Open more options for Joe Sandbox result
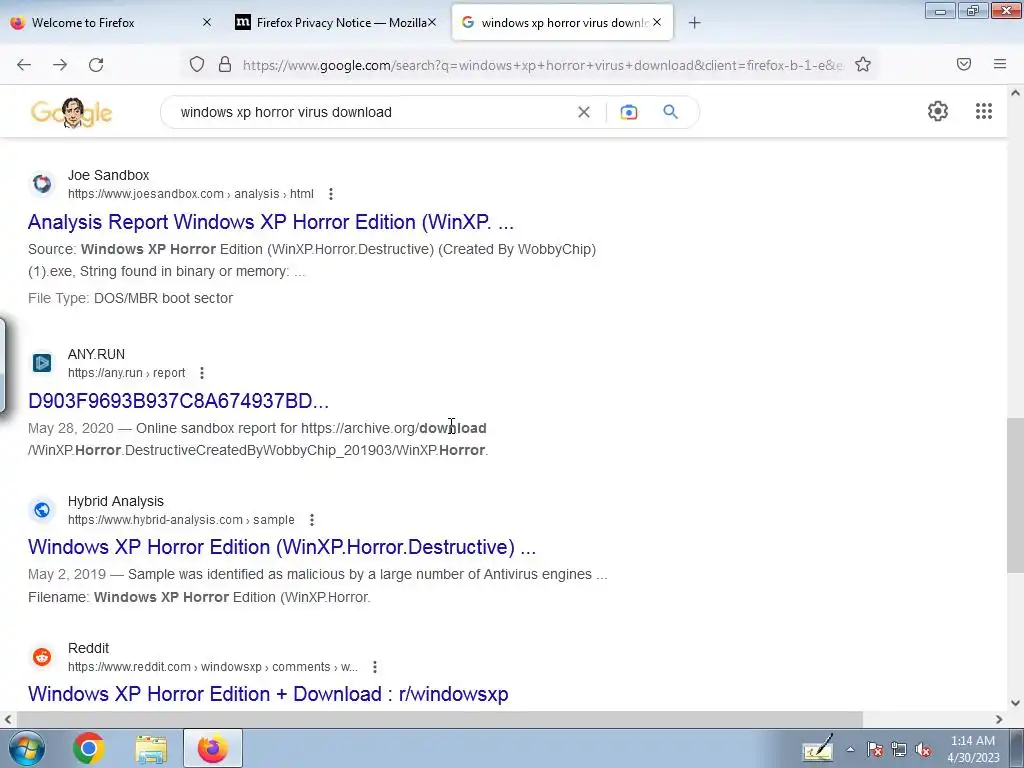The image size is (1024, 768). [331, 194]
